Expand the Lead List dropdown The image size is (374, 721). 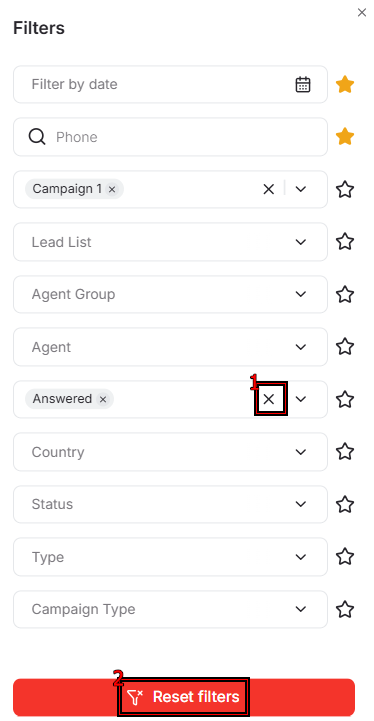click(301, 242)
